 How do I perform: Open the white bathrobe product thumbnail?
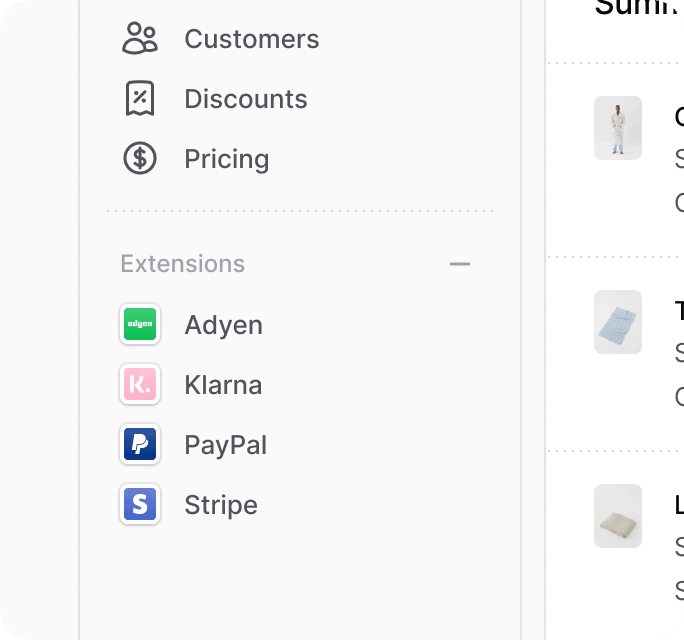pyautogui.click(x=618, y=128)
